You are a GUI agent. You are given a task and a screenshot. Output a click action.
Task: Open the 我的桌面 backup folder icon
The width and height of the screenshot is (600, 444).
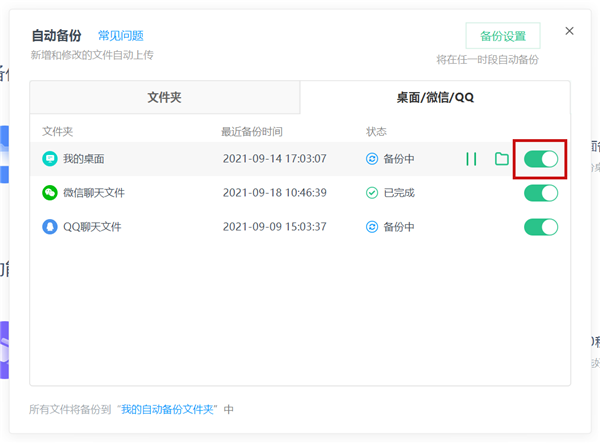tap(501, 159)
